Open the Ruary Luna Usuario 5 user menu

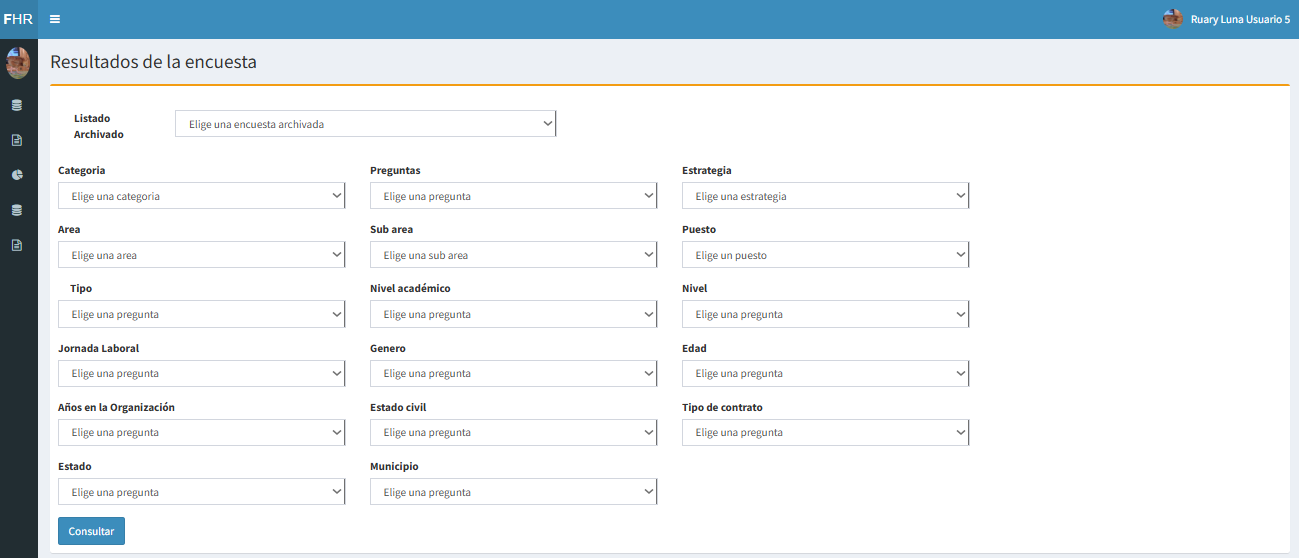coord(1240,19)
